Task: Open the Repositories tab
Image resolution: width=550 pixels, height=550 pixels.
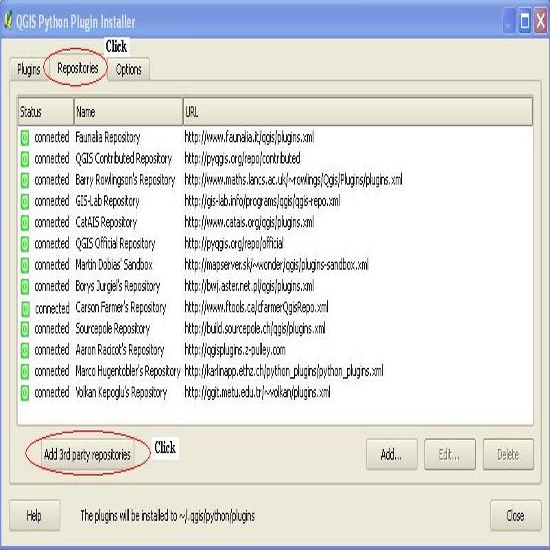Action: pyautogui.click(x=78, y=68)
